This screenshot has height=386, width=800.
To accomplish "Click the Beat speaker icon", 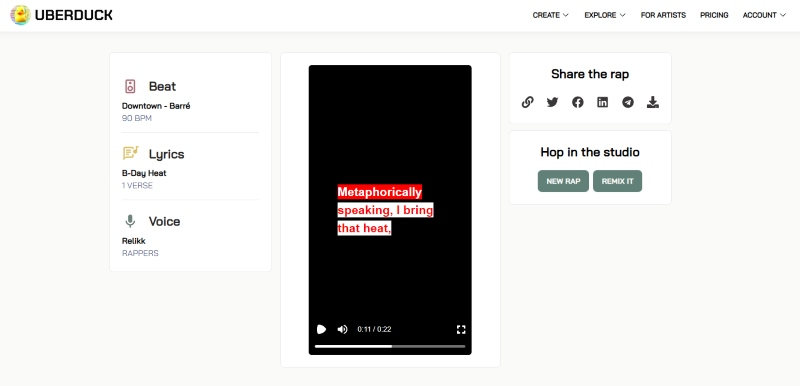I will (130, 86).
